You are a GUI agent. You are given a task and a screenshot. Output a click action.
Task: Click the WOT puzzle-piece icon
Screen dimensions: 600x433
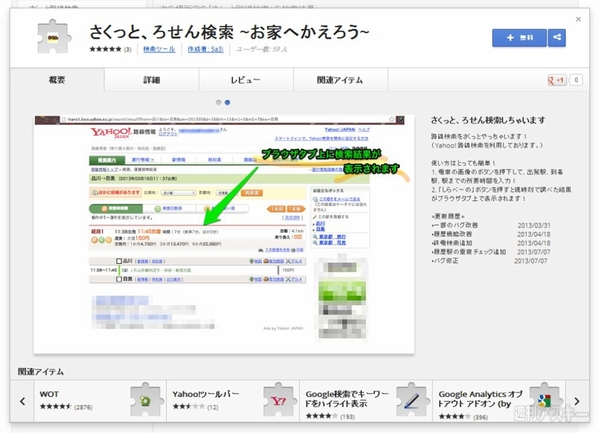click(x=145, y=399)
